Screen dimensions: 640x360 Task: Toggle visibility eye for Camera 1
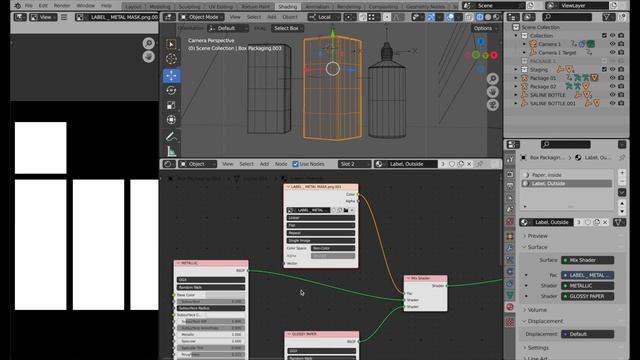point(612,44)
